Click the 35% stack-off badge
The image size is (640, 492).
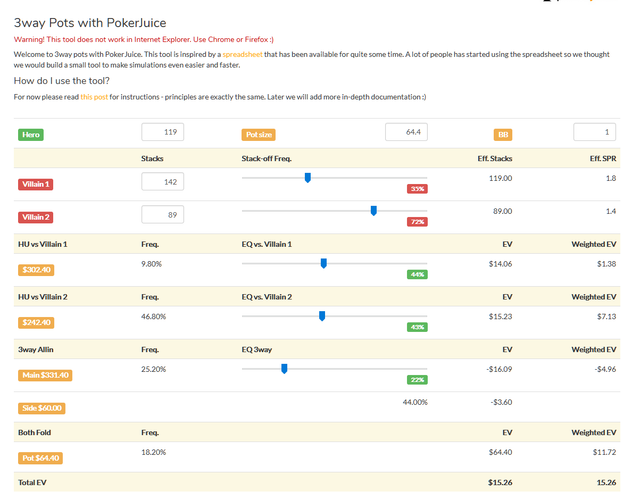(x=417, y=189)
